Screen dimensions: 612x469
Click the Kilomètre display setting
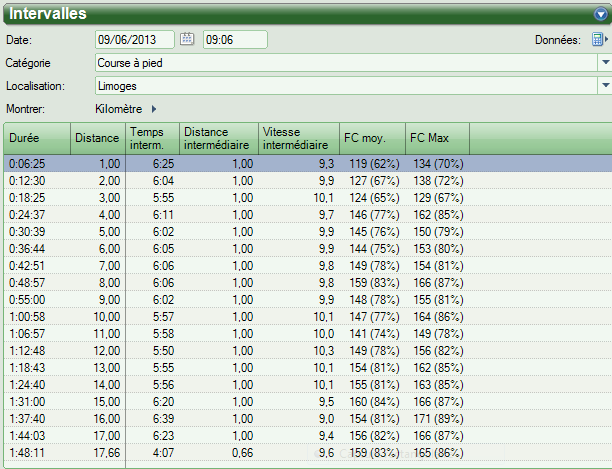point(118,109)
